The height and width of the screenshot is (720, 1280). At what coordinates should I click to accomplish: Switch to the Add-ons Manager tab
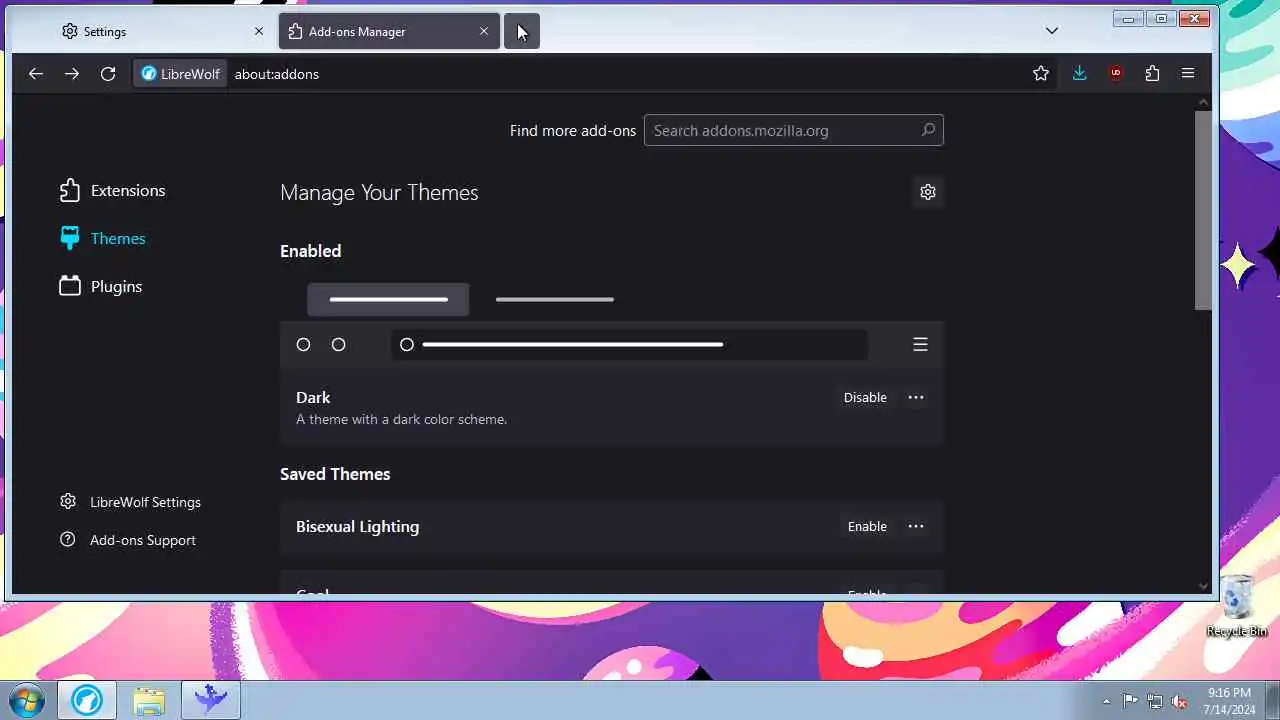(x=389, y=31)
